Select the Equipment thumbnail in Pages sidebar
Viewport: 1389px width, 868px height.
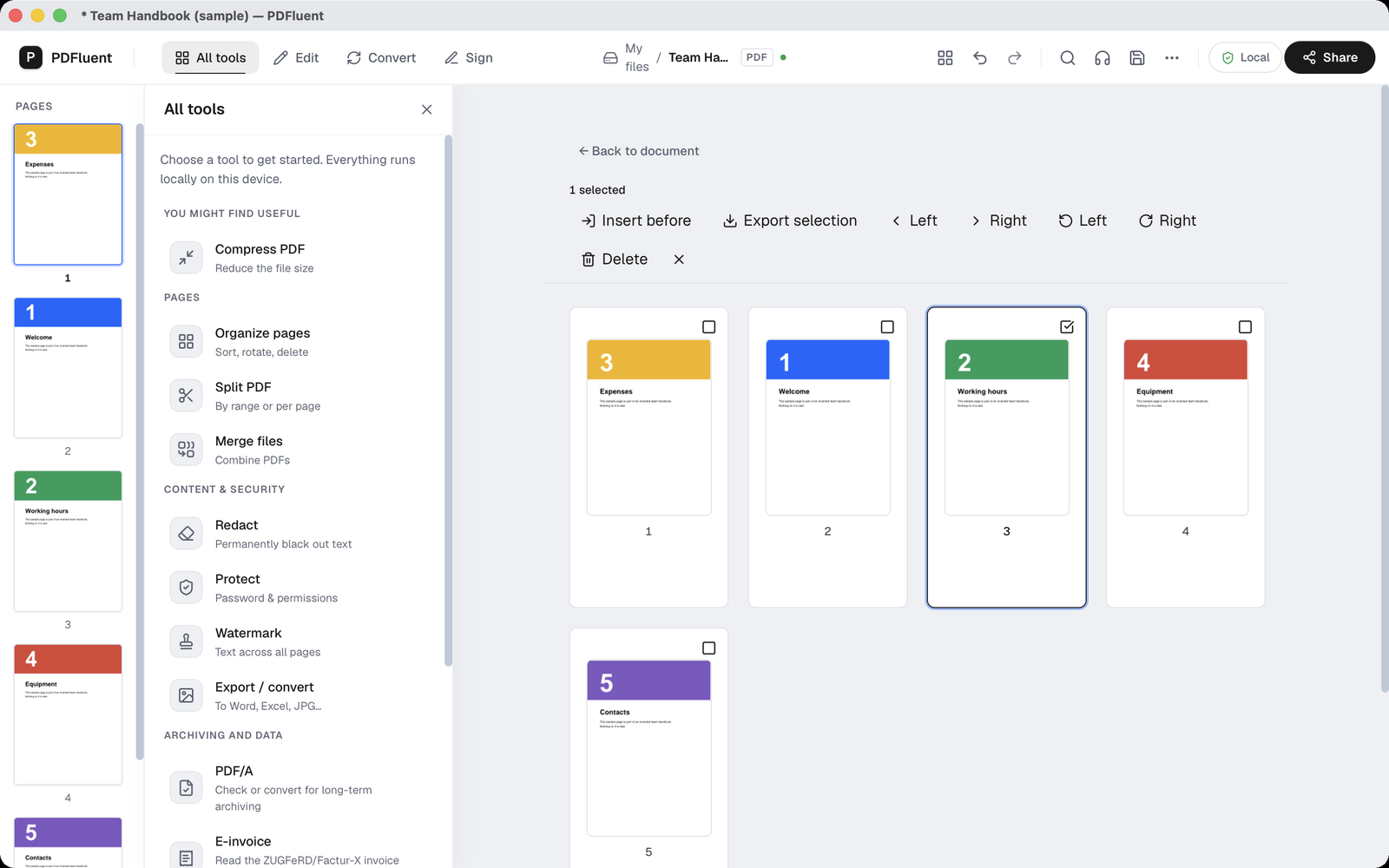coord(68,714)
